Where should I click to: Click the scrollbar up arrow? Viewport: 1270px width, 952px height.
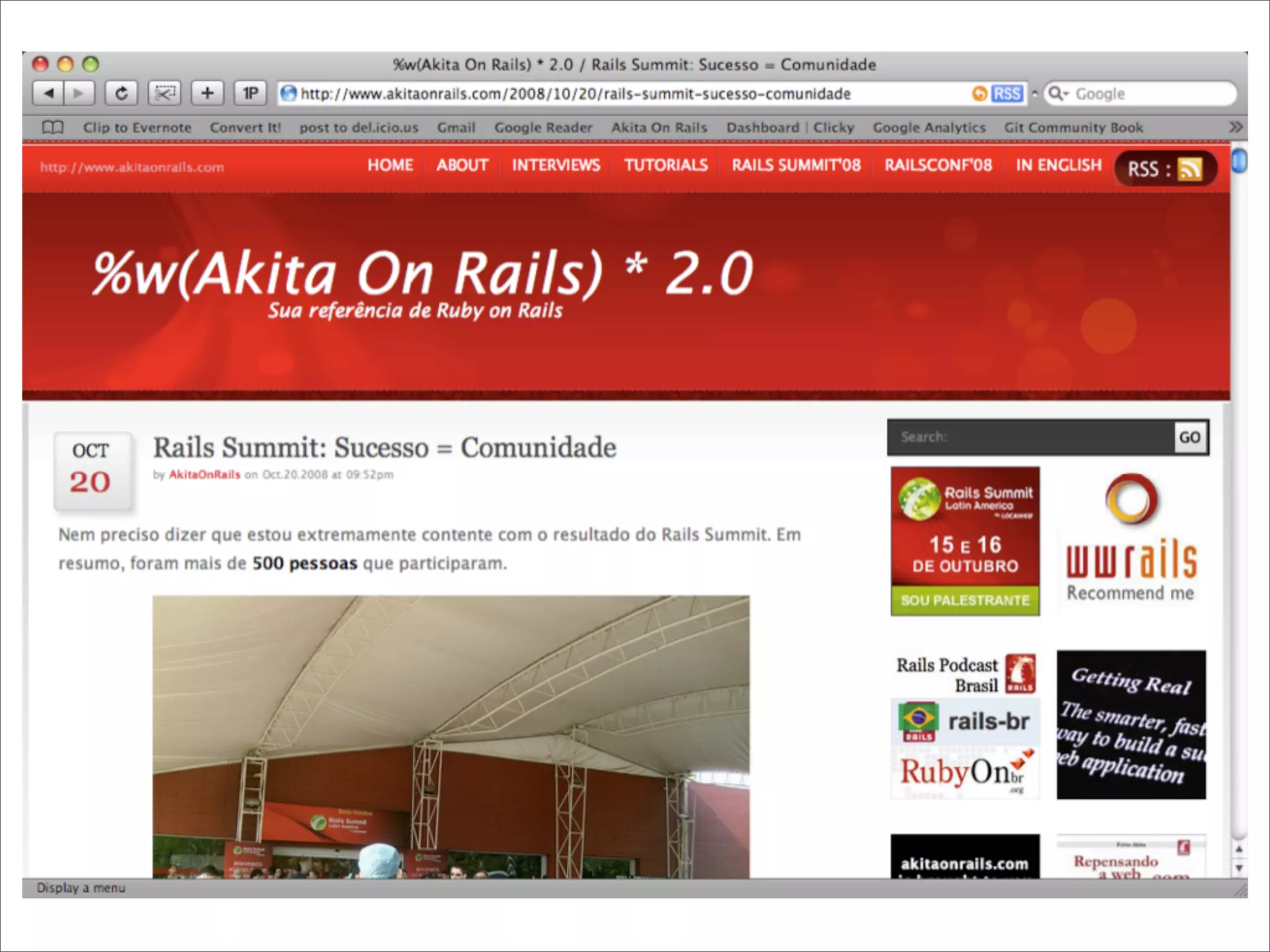(x=1238, y=849)
